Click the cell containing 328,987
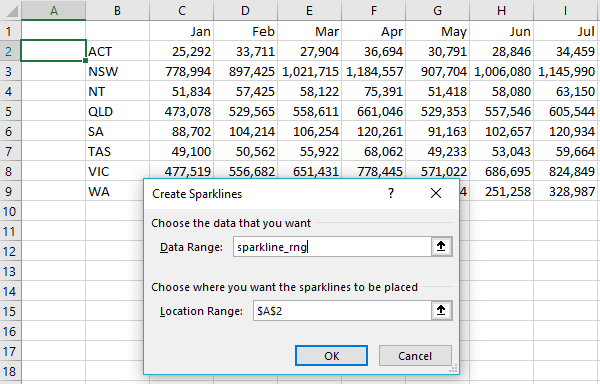This screenshot has height=384, width=600. coord(567,191)
